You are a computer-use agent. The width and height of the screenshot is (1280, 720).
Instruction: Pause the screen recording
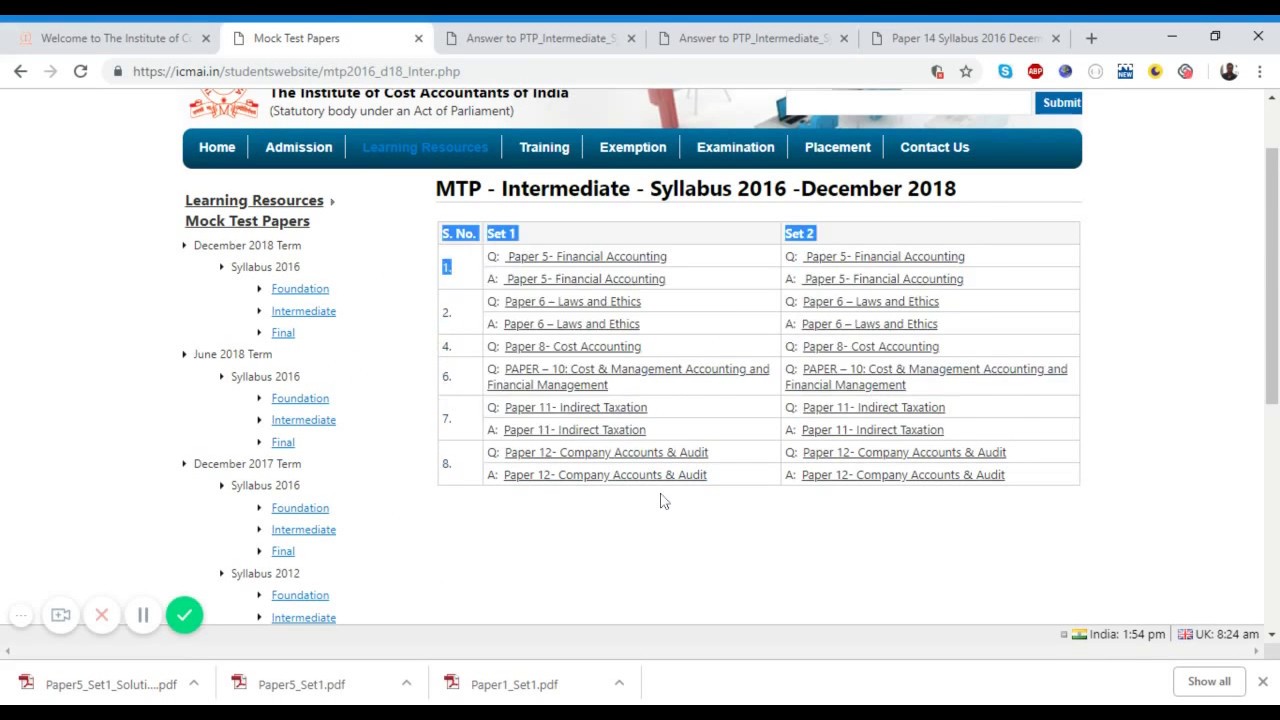[x=143, y=615]
